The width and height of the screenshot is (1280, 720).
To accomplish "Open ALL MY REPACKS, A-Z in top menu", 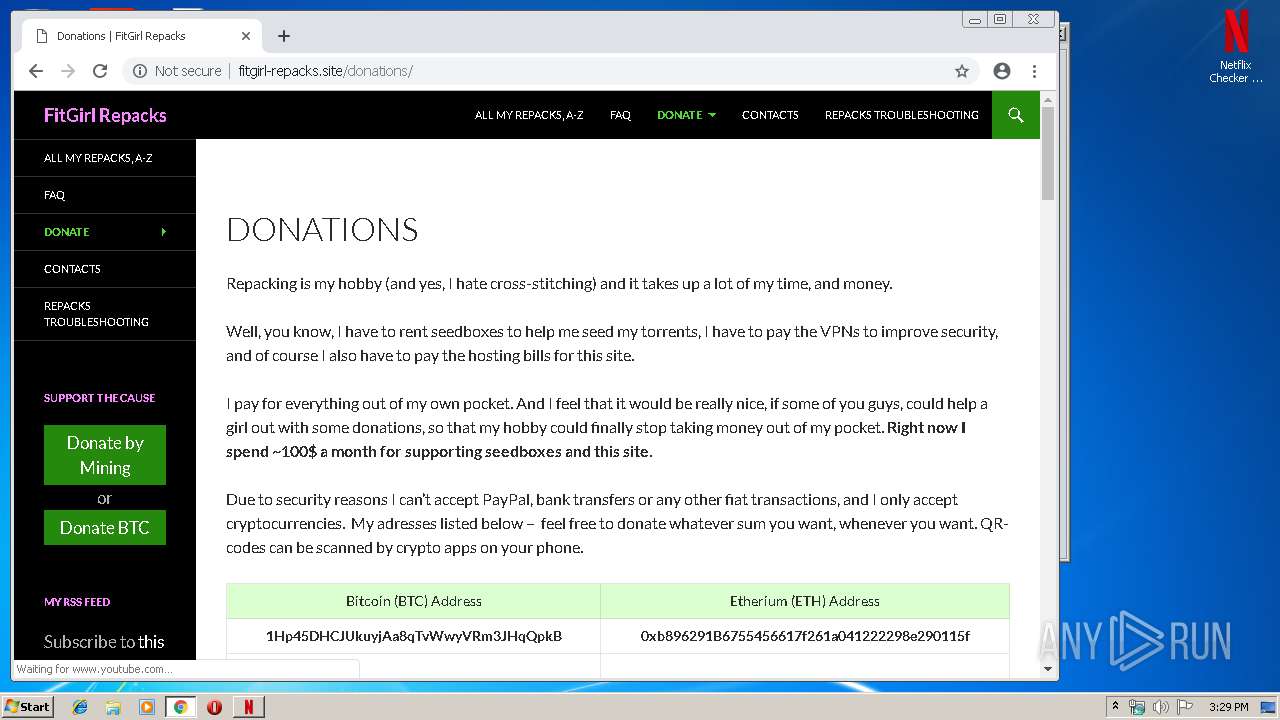I will pos(529,115).
